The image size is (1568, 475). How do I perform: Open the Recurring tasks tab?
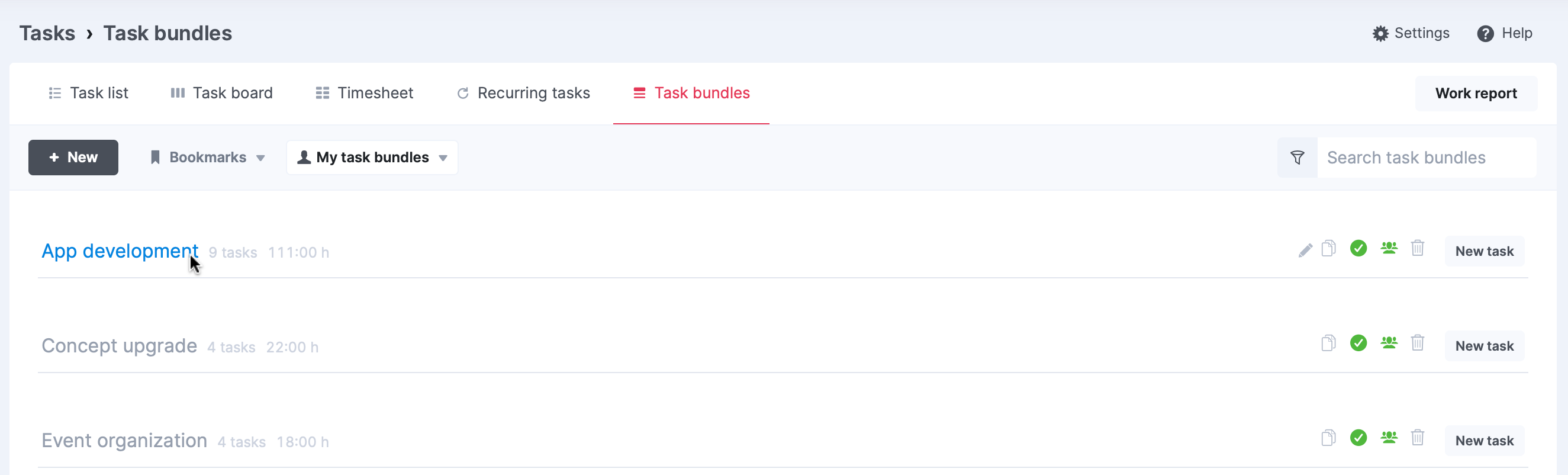(x=523, y=93)
